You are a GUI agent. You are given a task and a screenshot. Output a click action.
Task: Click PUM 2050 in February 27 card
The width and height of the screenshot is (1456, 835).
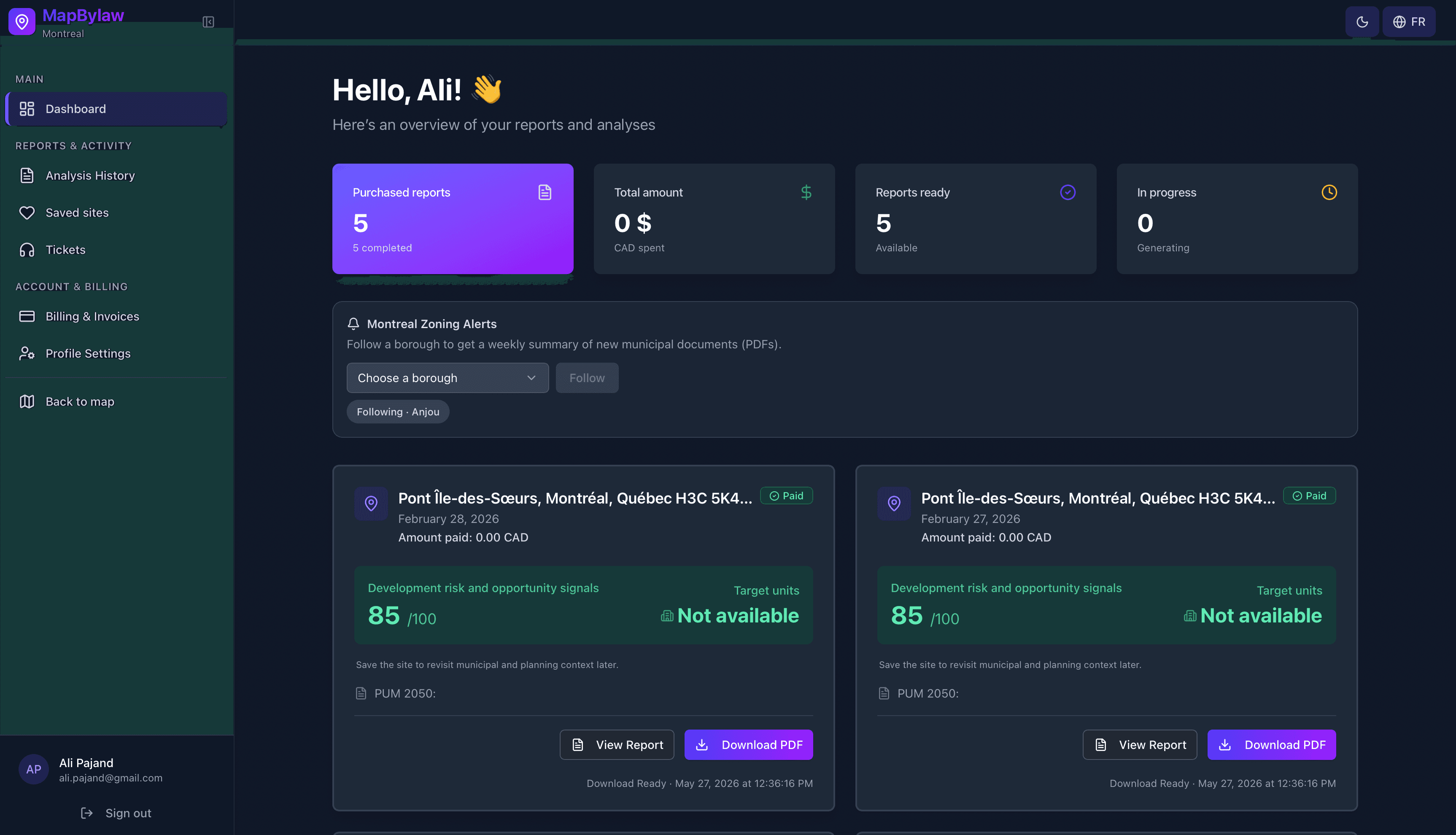pos(928,693)
